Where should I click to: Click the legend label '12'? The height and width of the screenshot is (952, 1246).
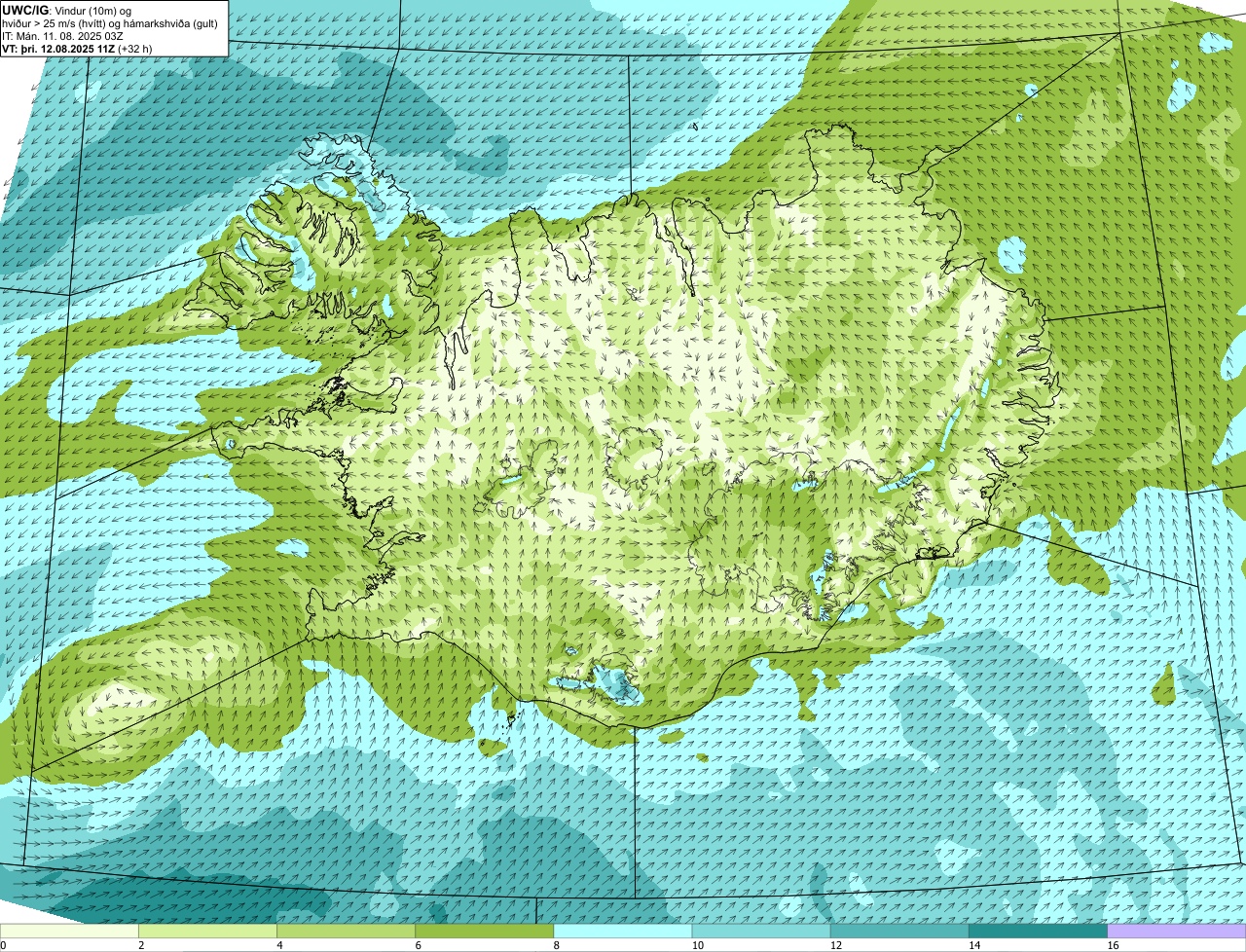pos(835,945)
